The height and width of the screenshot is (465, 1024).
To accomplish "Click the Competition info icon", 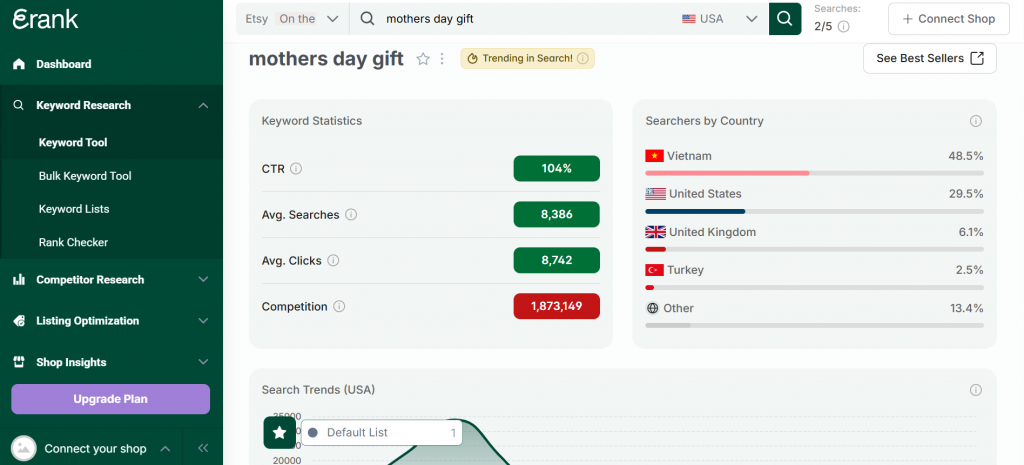I will click(x=339, y=307).
